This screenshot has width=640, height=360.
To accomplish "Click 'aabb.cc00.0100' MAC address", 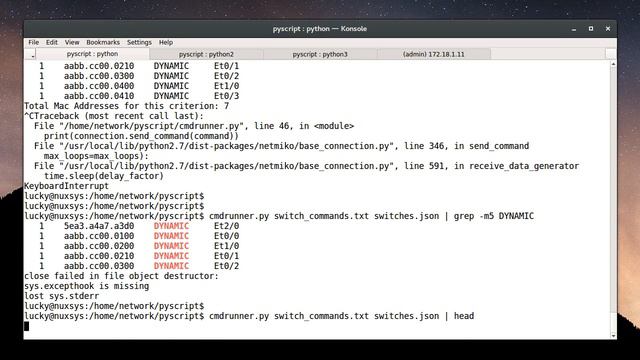I will click(x=99, y=236).
